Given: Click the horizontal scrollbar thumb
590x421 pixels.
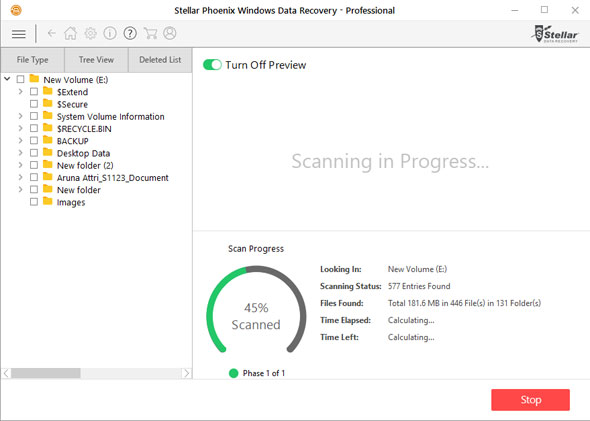Looking at the screenshot, I should [x=46, y=373].
